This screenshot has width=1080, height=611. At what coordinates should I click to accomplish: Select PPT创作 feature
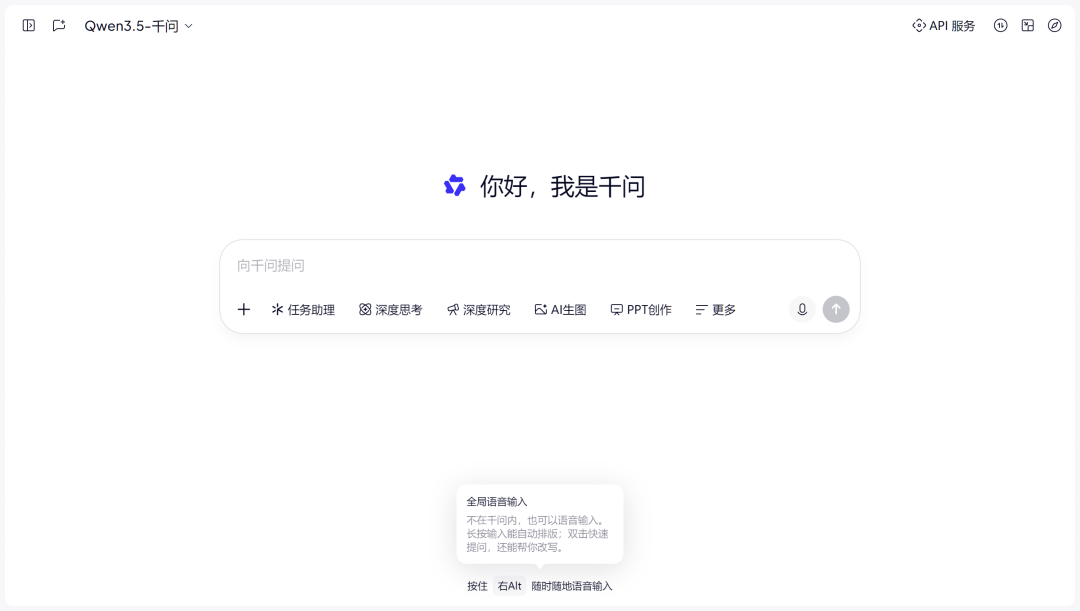[x=641, y=310]
